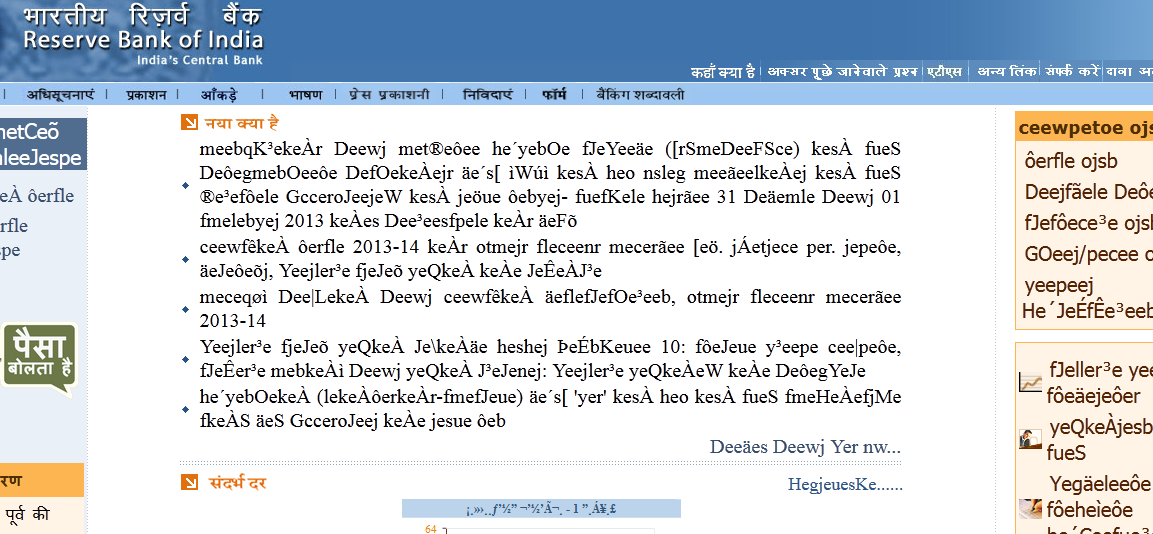This screenshot has width=1153, height=534.
Task: Open news item mentioning þeÉbKeuee 10
Action: (550, 359)
